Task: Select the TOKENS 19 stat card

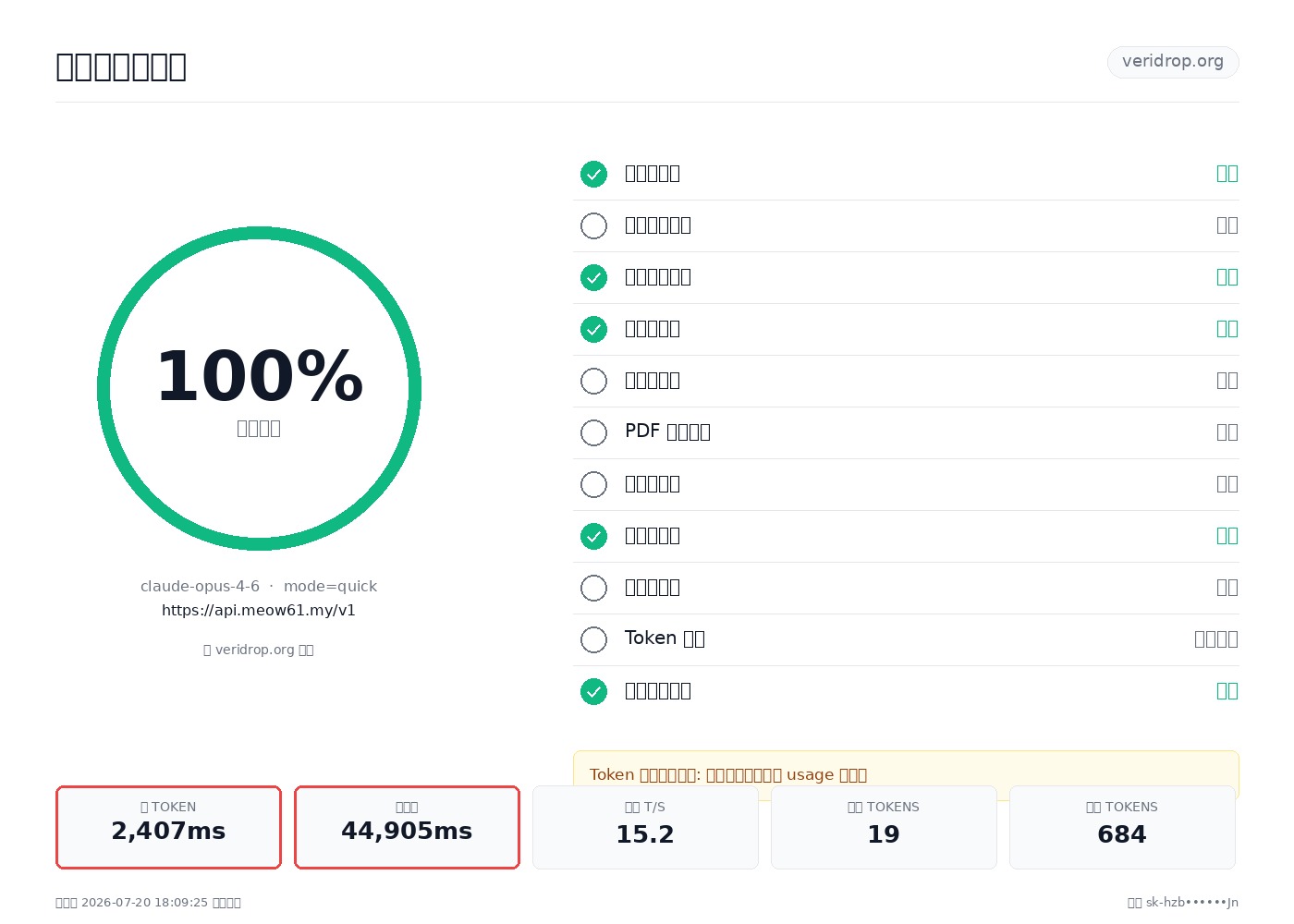Action: [884, 827]
